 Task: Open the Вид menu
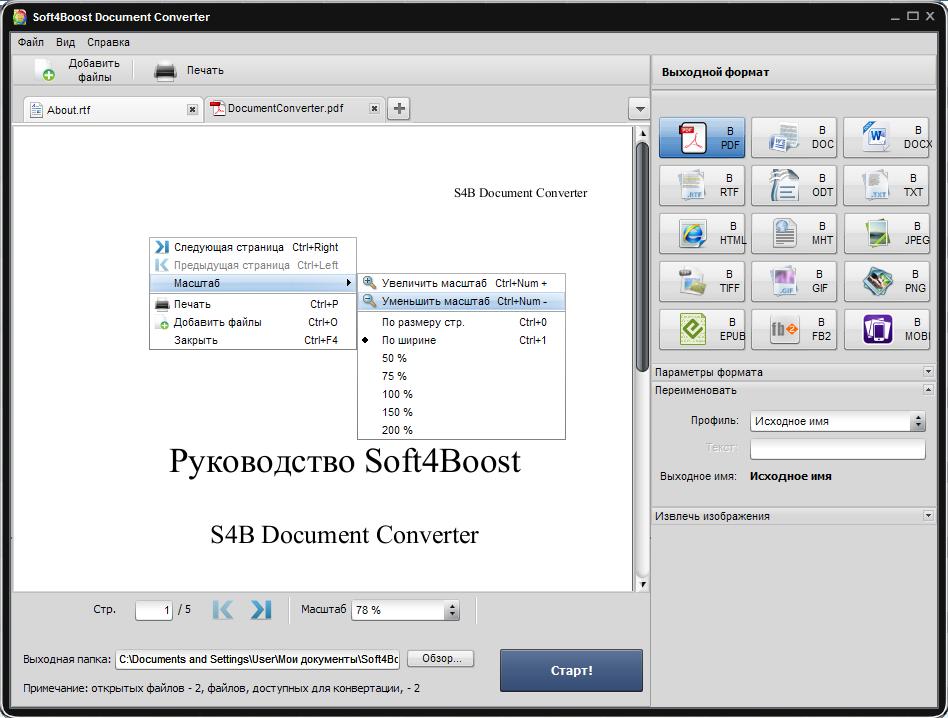pos(65,42)
